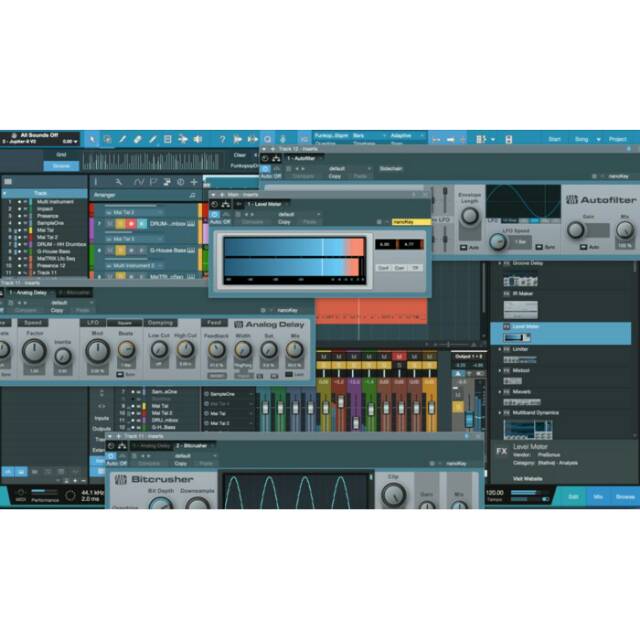Screen dimensions: 640x640
Task: Open the Mix view tab
Action: pyautogui.click(x=598, y=497)
